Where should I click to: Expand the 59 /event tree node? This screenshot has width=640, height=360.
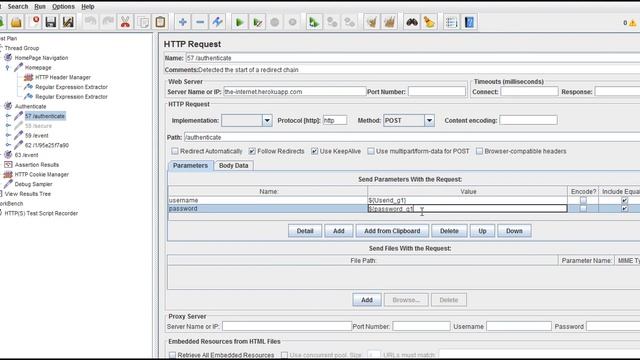[x=8, y=135]
